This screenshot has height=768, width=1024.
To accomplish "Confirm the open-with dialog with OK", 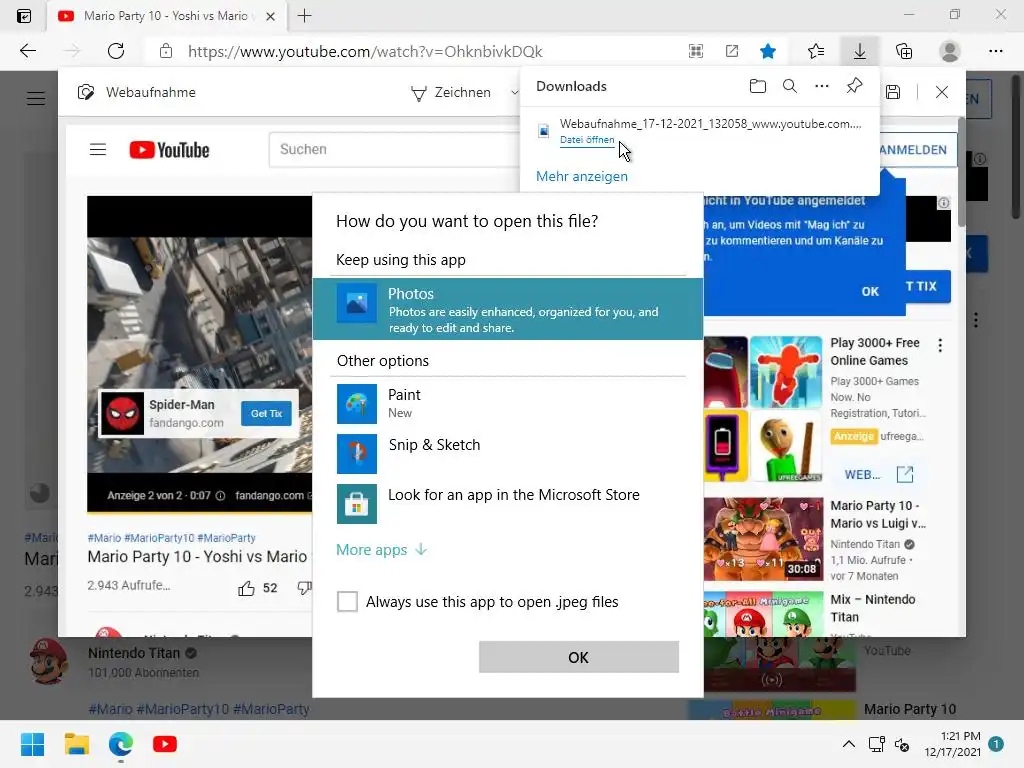I will tap(579, 657).
